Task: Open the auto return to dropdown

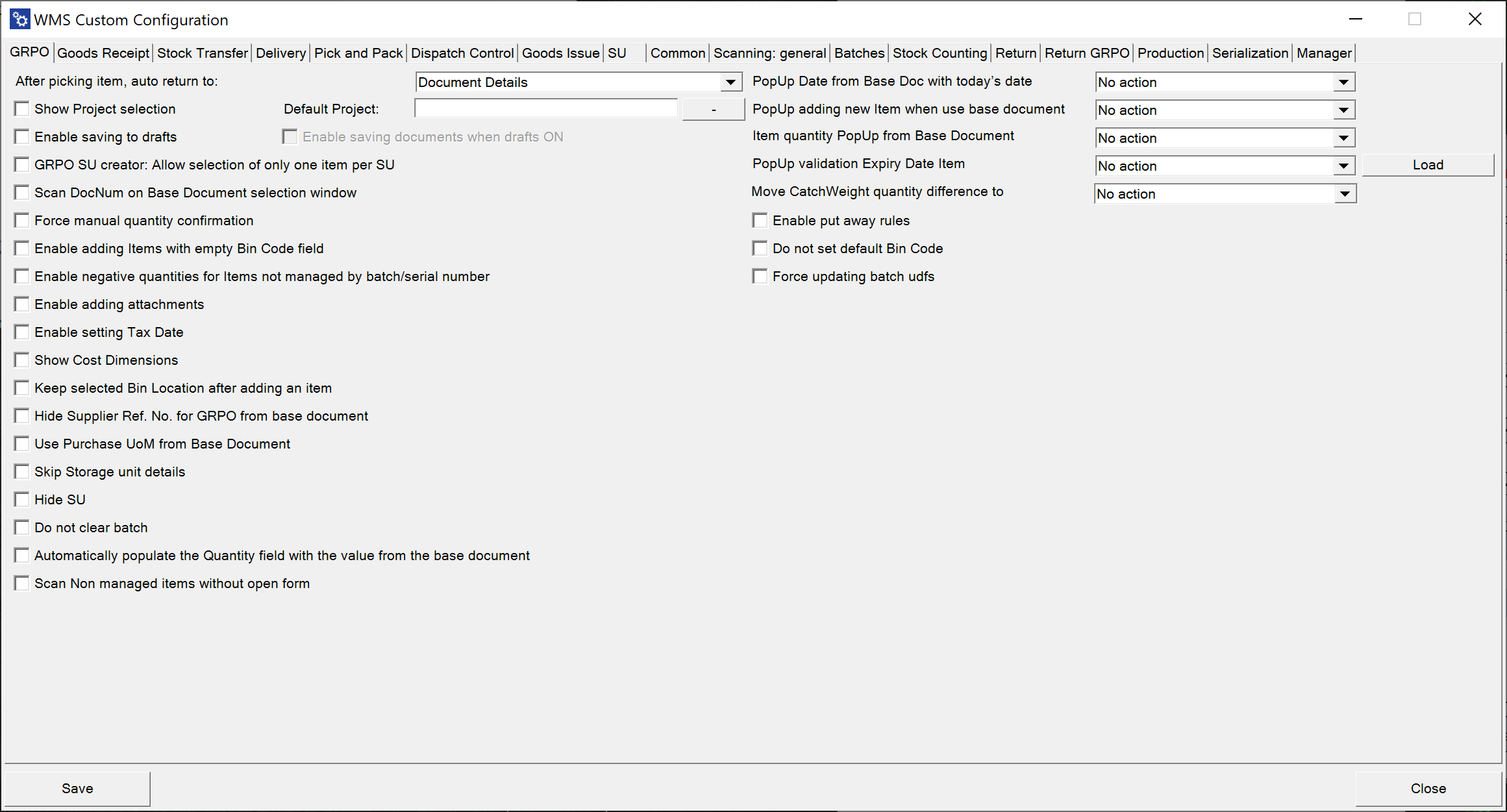Action: 730,82
